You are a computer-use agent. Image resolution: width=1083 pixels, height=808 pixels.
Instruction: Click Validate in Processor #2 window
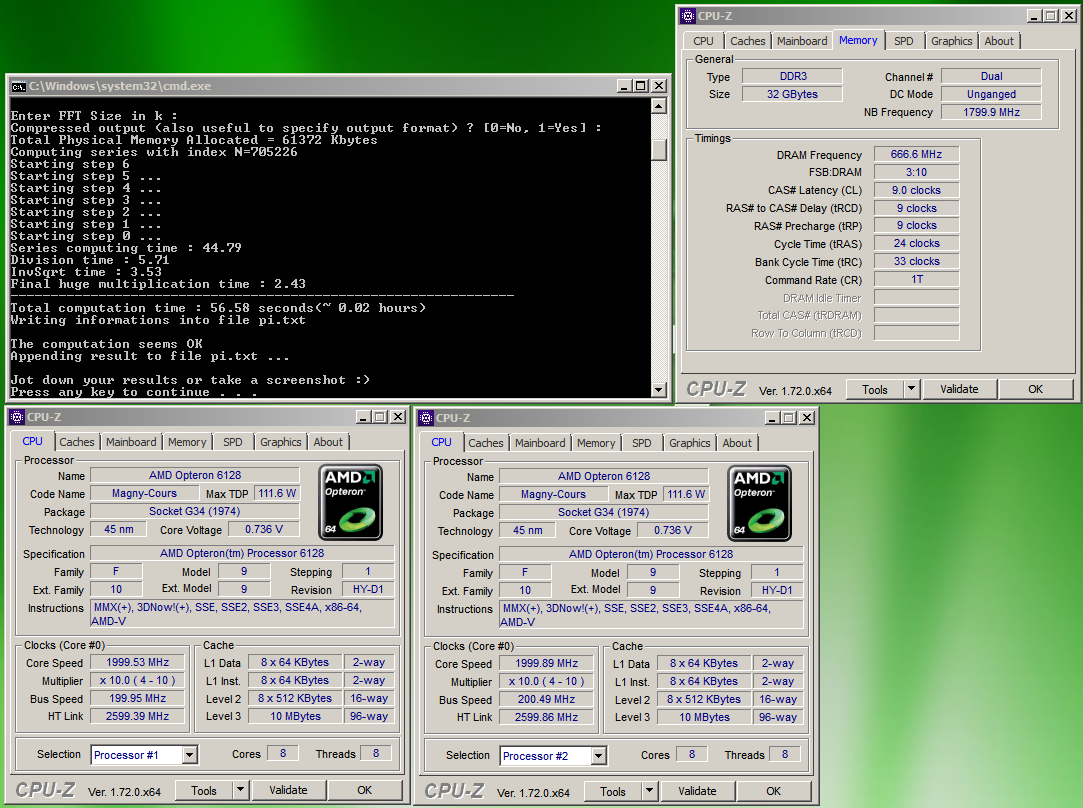[x=697, y=791]
